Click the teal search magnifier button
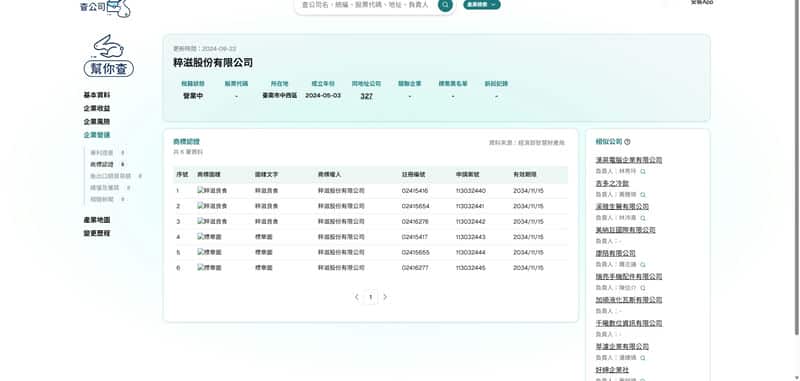The height and width of the screenshot is (381, 800). (445, 5)
